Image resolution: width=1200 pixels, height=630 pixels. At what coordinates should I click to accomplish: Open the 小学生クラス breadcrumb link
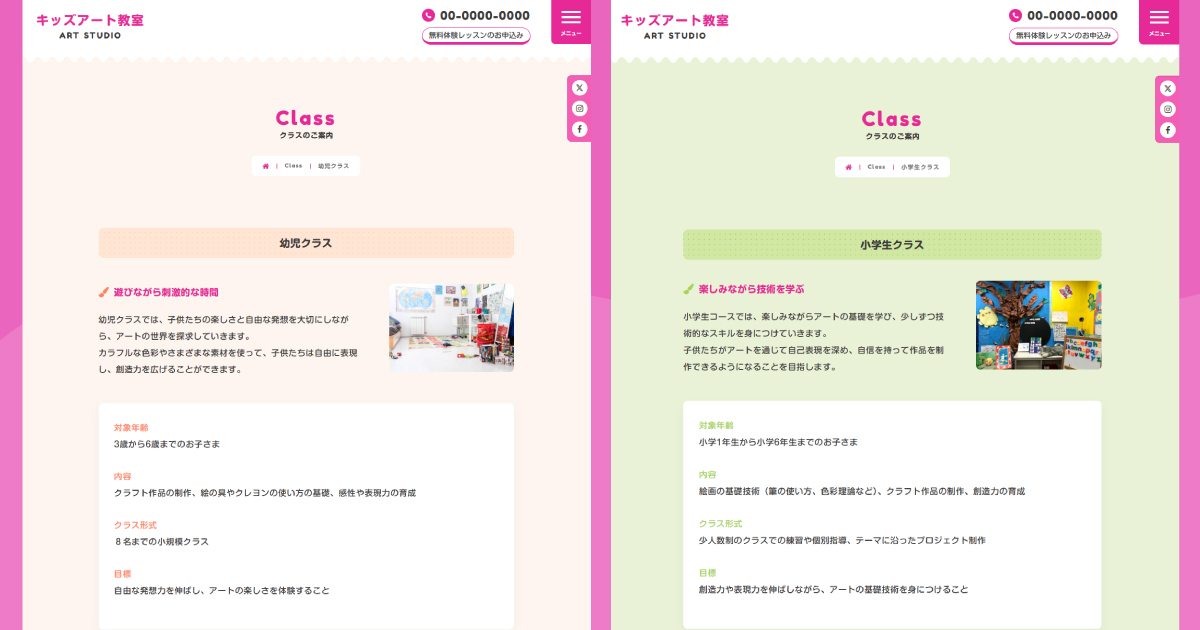tap(921, 167)
